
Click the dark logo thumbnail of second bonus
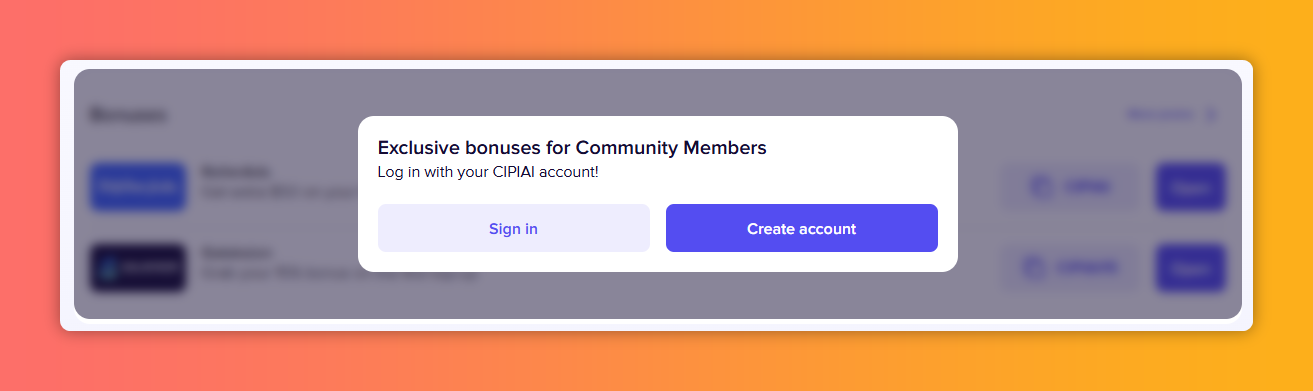(x=138, y=268)
